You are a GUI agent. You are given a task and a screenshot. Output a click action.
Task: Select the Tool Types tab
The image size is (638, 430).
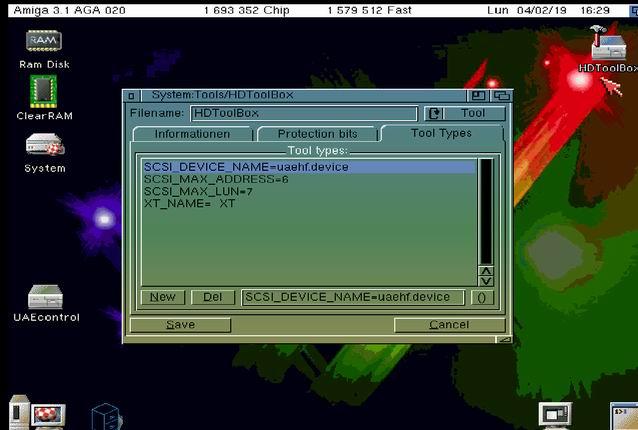[x=441, y=133]
